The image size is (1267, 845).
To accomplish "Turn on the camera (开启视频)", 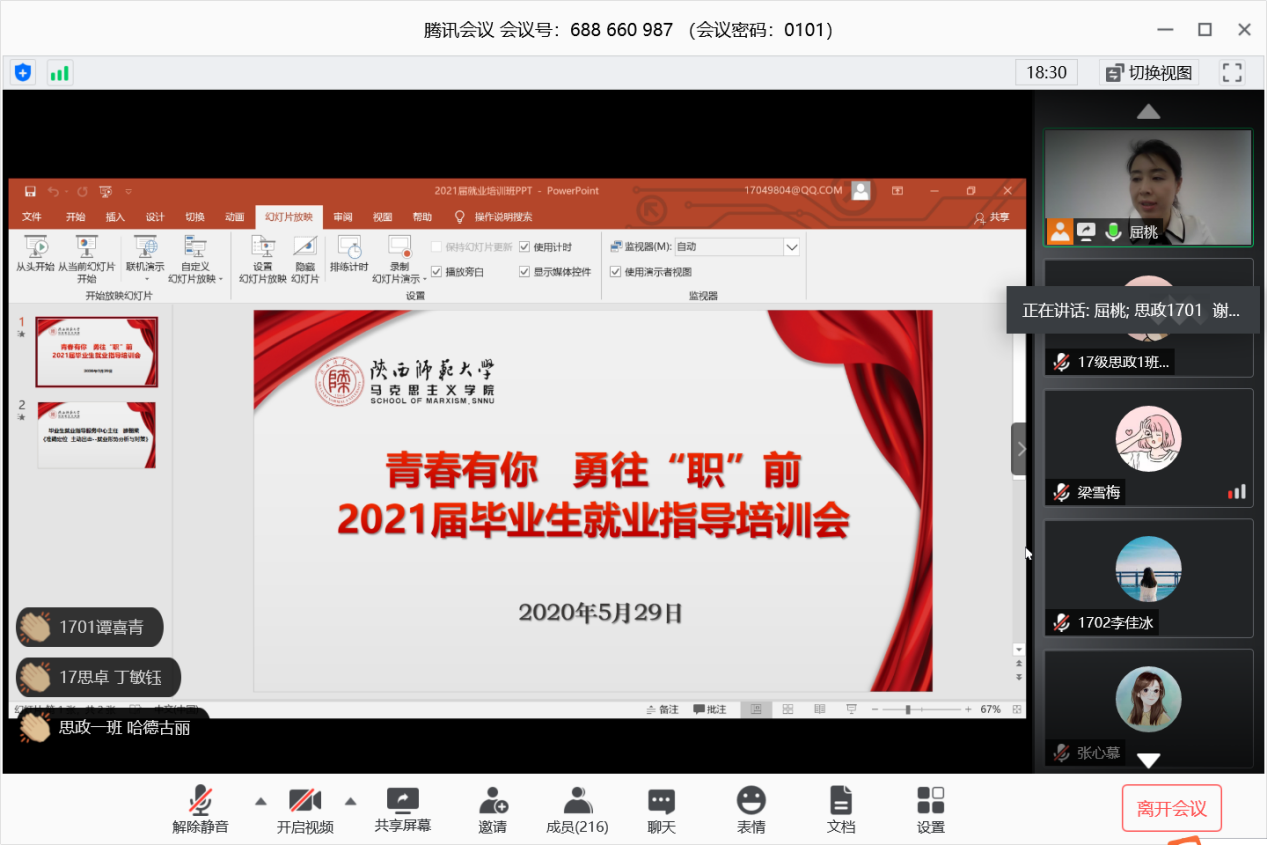I will click(305, 810).
